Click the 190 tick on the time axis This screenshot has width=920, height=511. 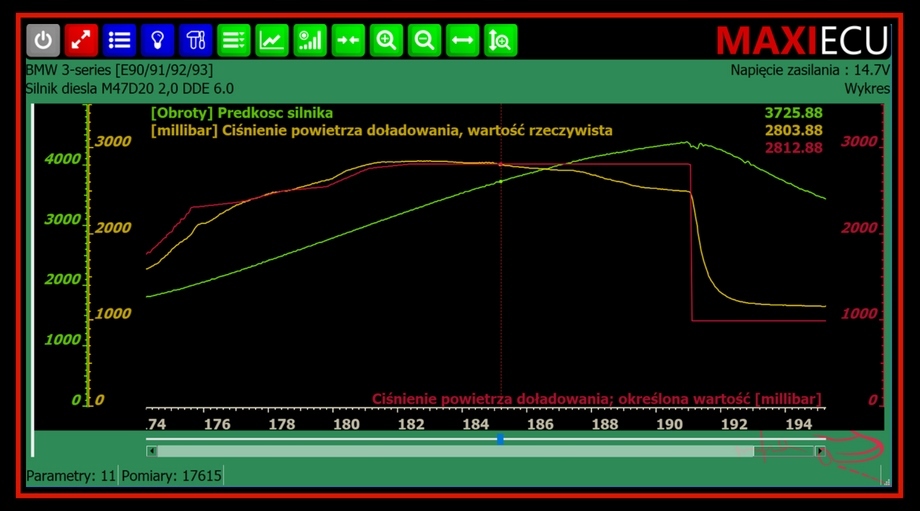click(669, 424)
